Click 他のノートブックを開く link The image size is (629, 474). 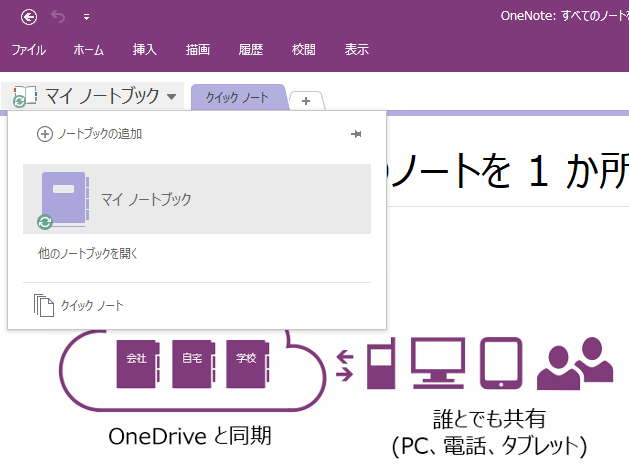pyautogui.click(x=88, y=253)
